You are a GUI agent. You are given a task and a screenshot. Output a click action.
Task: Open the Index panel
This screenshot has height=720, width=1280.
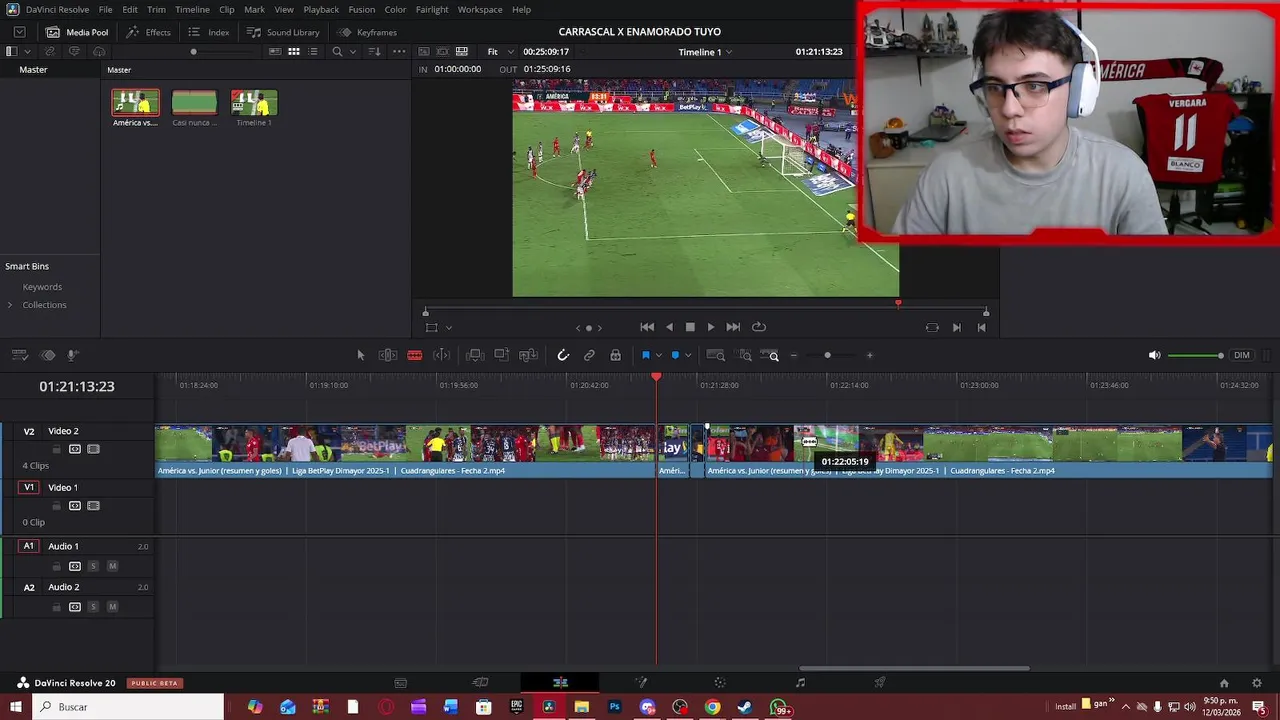(x=209, y=32)
